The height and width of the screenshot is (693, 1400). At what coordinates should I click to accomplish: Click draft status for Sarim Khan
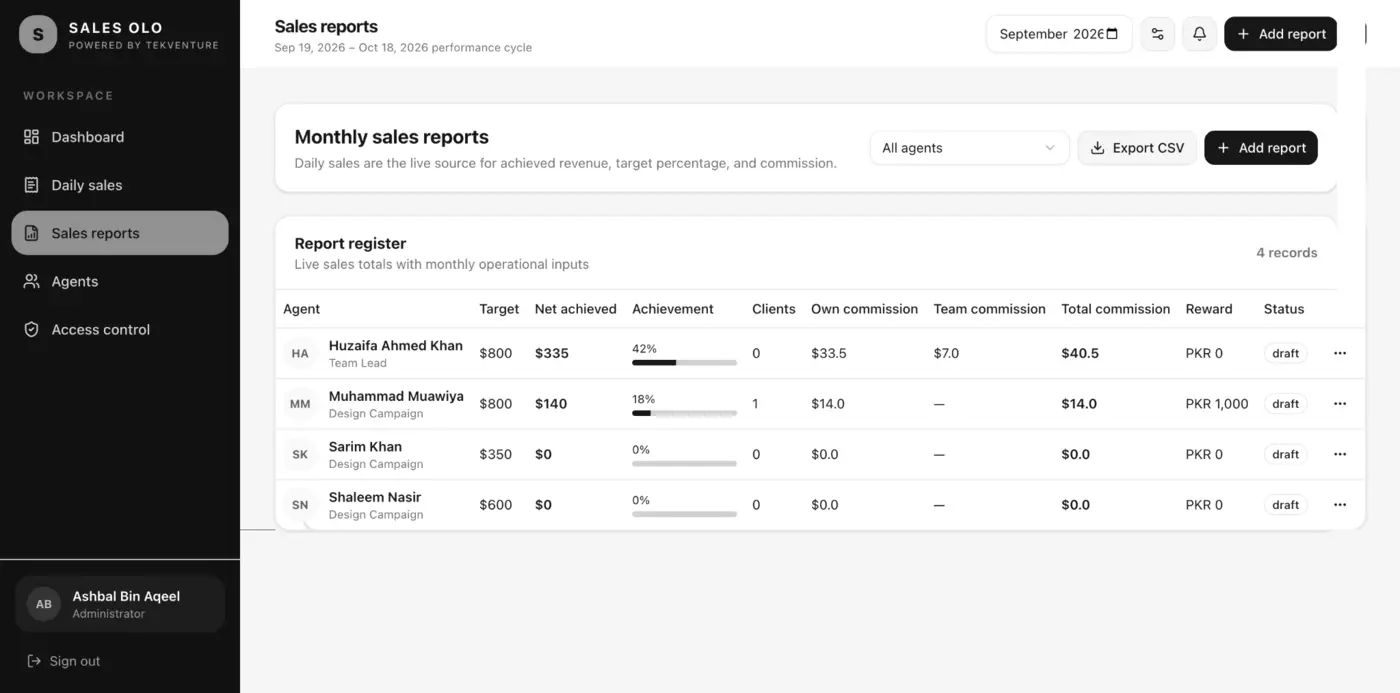[1285, 454]
